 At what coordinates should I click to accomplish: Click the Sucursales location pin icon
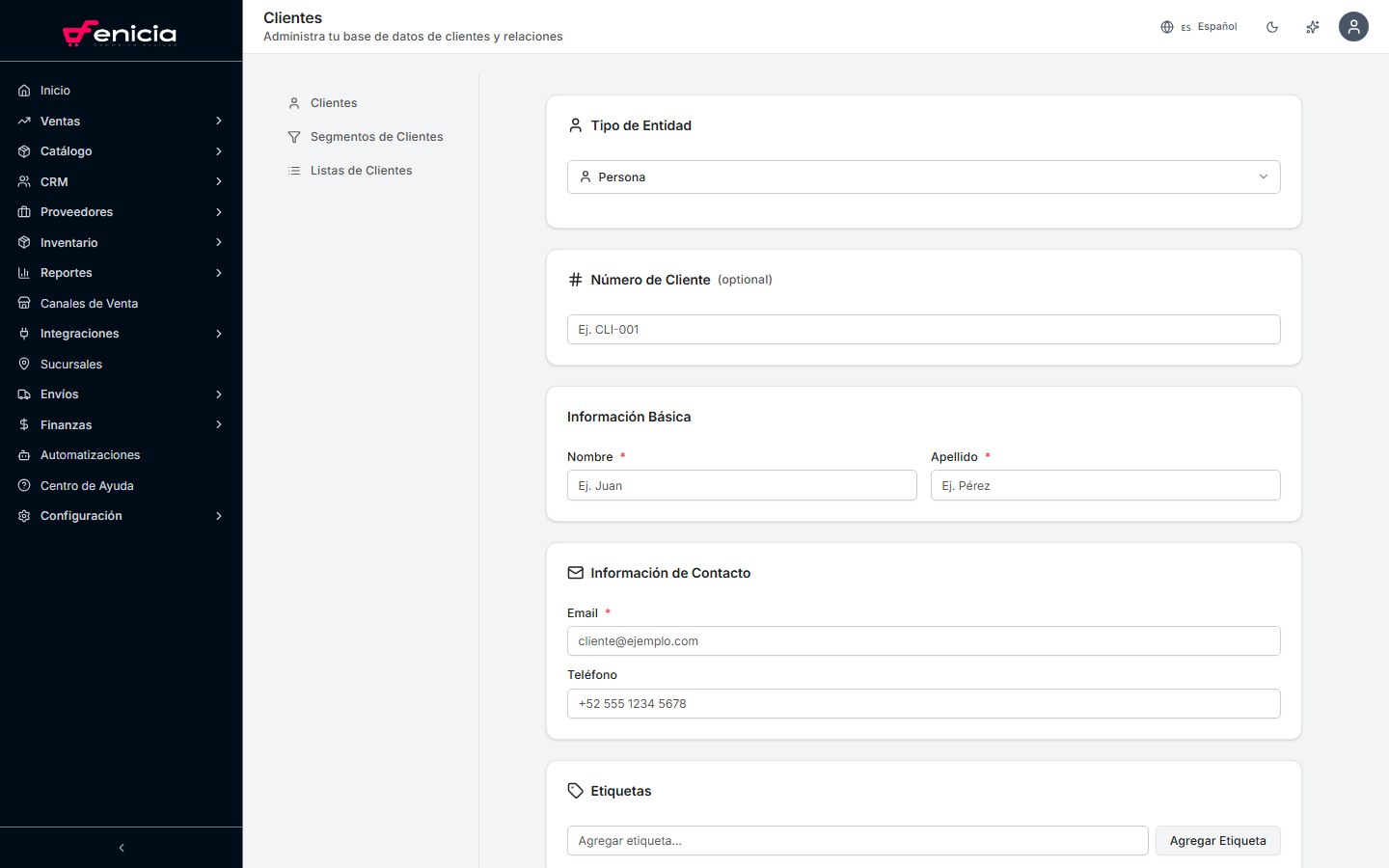24,365
